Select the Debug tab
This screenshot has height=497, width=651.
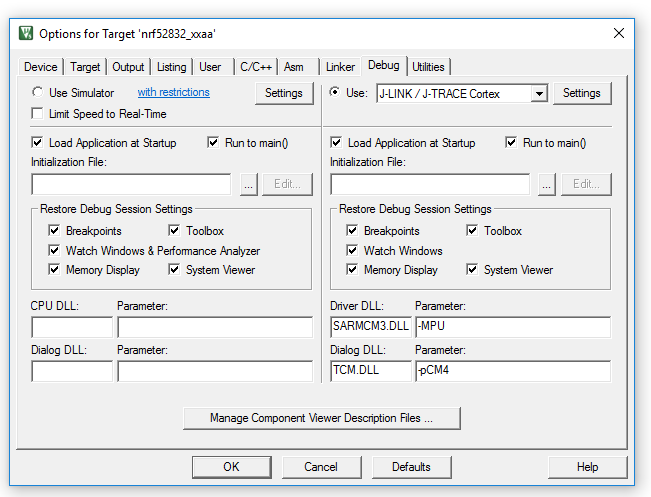pos(384,65)
